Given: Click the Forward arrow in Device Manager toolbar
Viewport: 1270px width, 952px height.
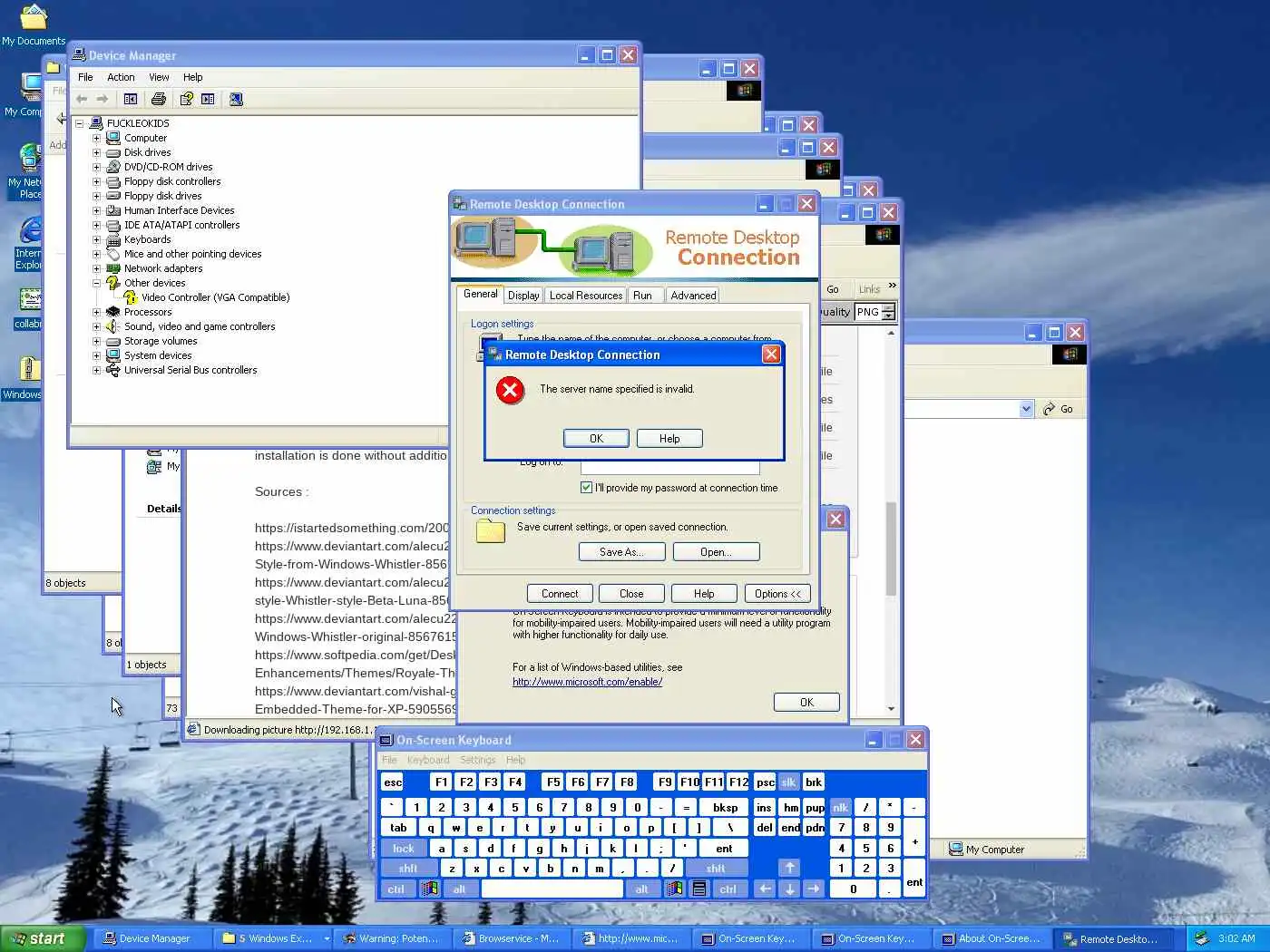Looking at the screenshot, I should [x=103, y=99].
